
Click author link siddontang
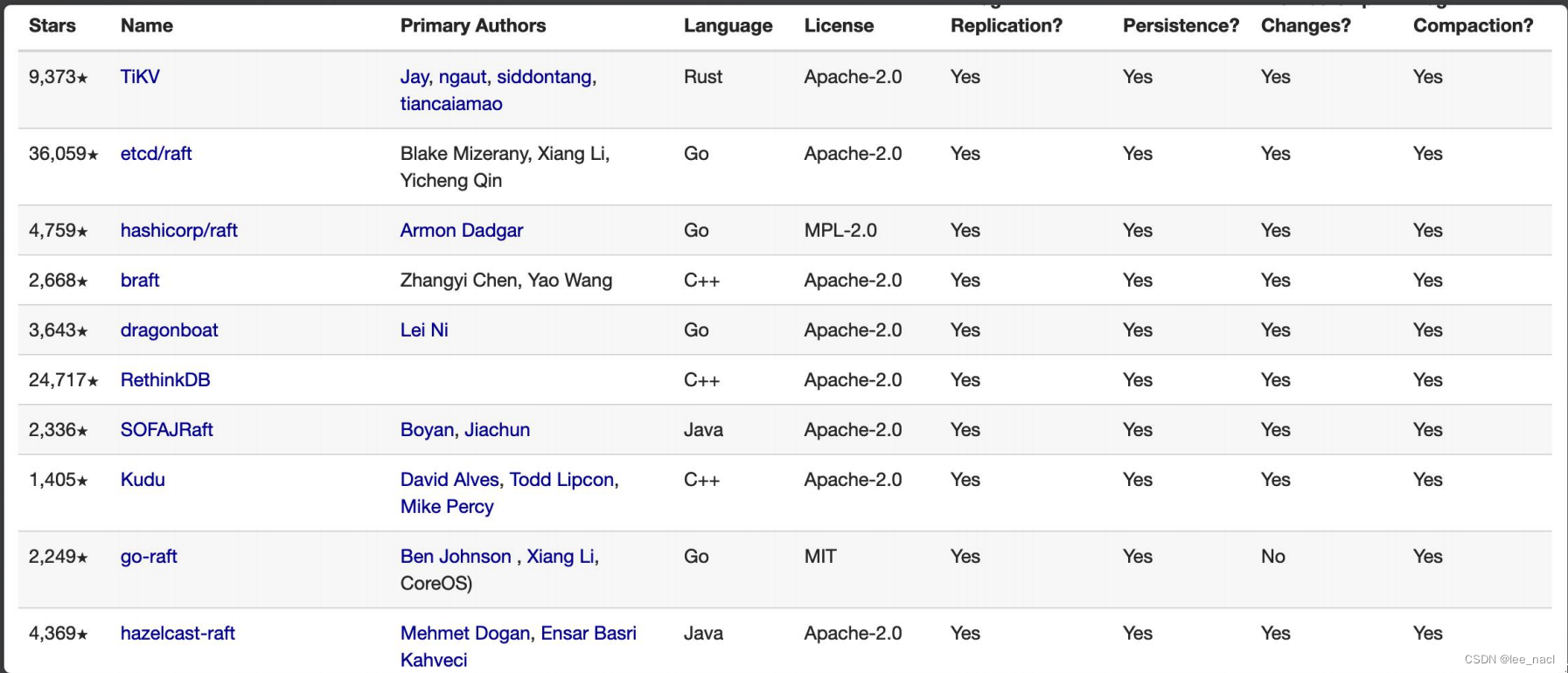point(544,77)
